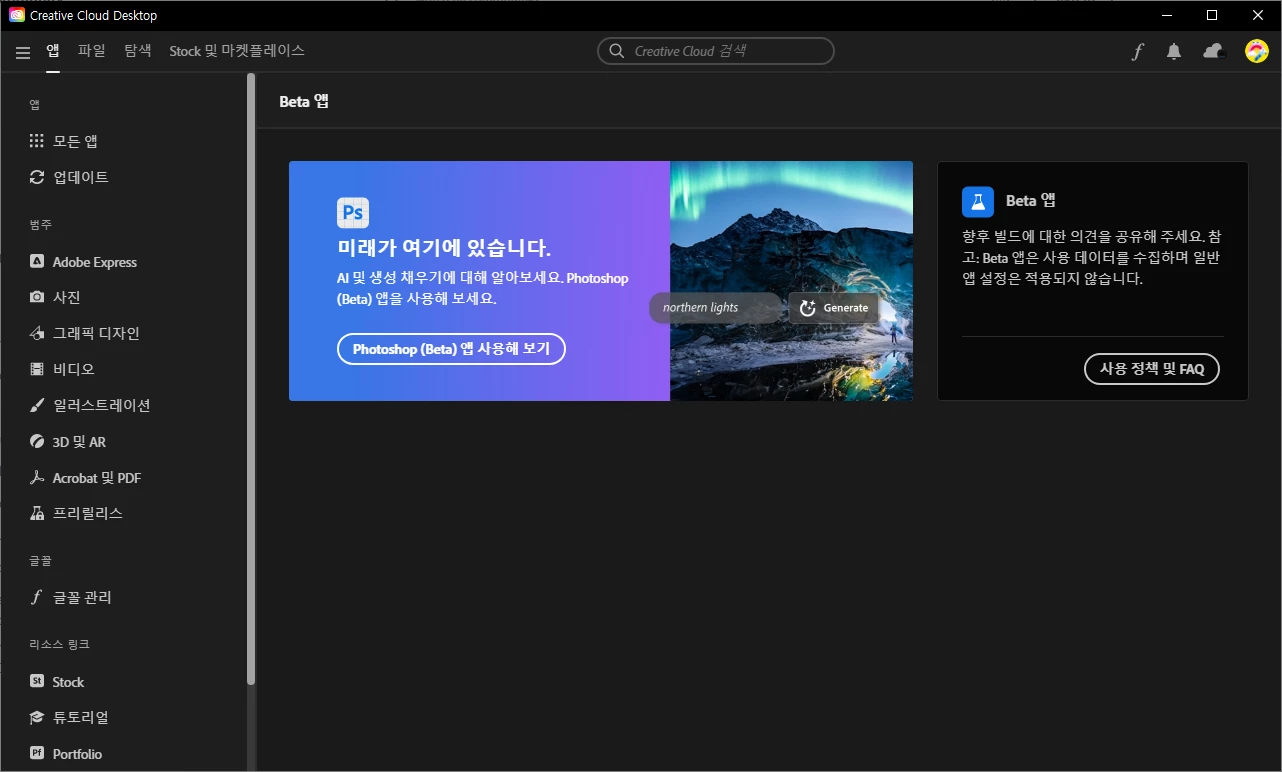The width and height of the screenshot is (1282, 772).
Task: Click the northern lights prompt field
Action: pyautogui.click(x=717, y=307)
